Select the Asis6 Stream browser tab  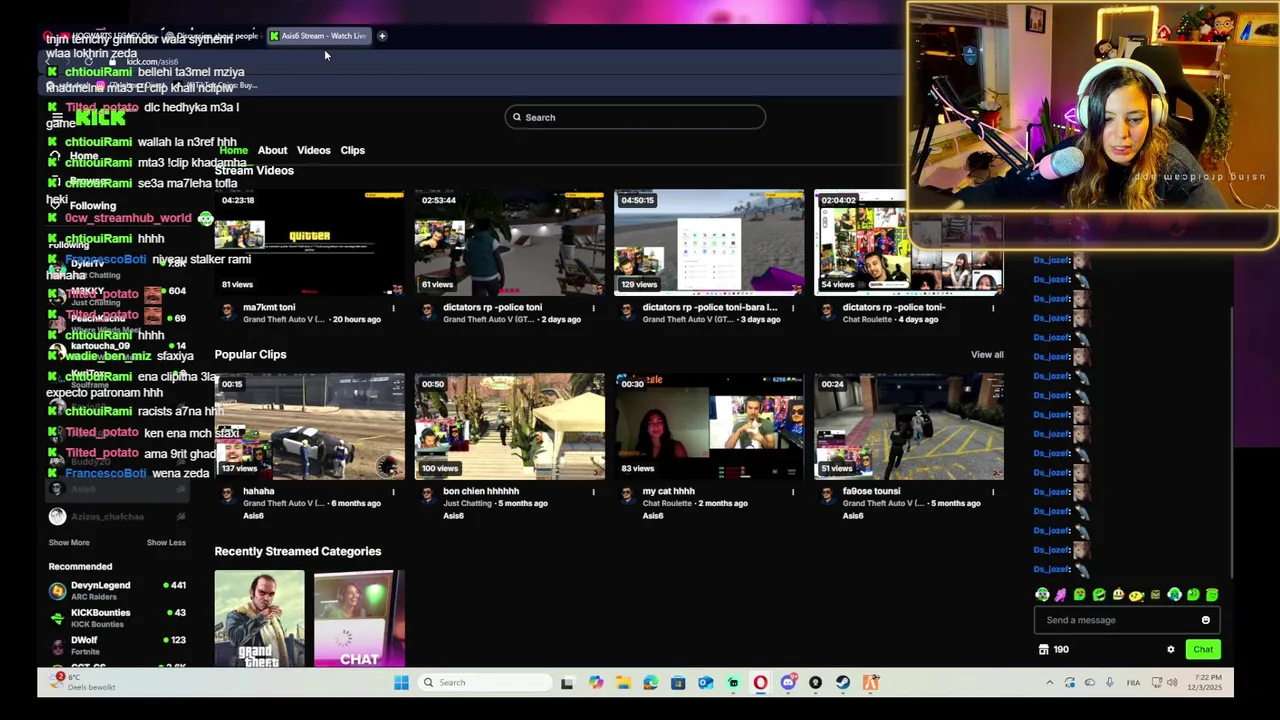[x=319, y=36]
